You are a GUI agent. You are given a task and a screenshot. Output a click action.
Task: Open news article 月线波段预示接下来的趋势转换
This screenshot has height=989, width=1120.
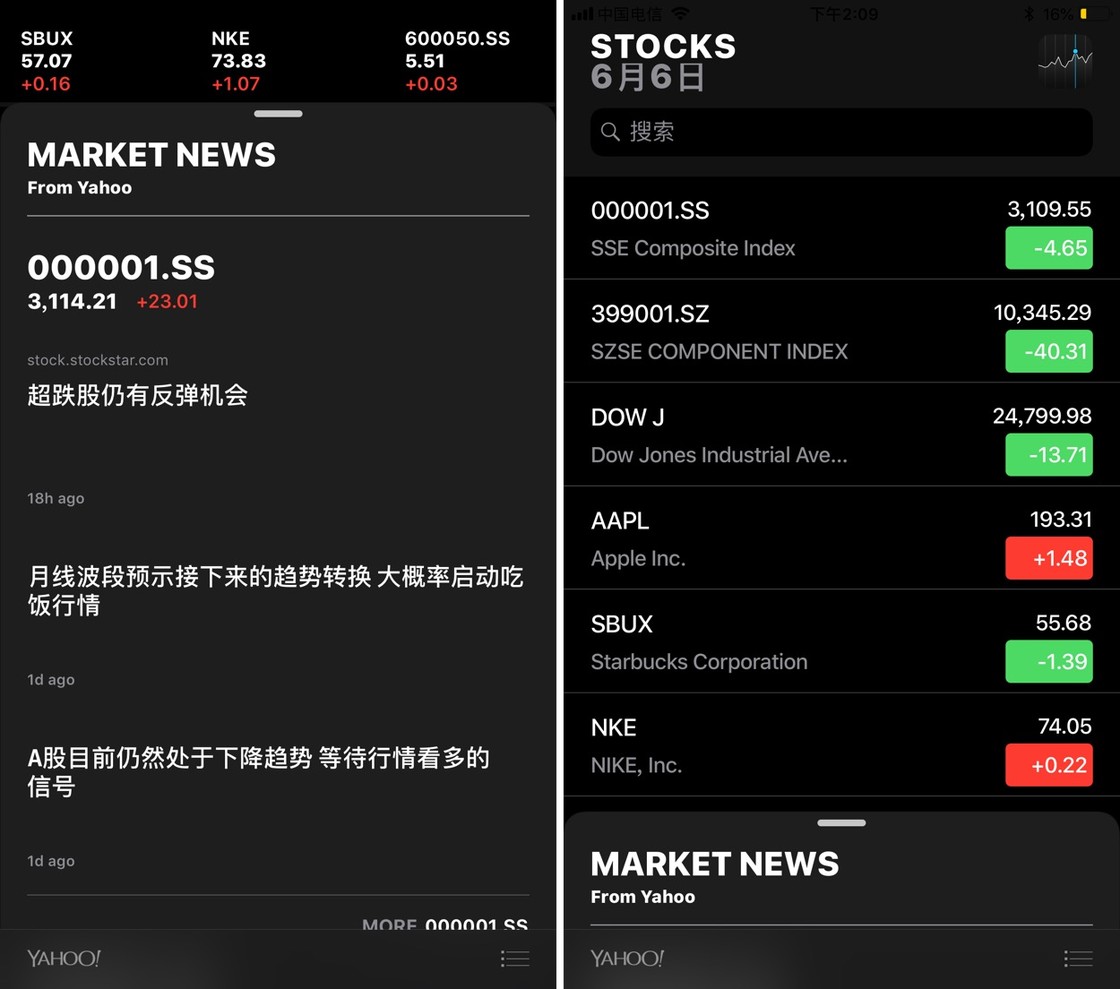coord(276,591)
